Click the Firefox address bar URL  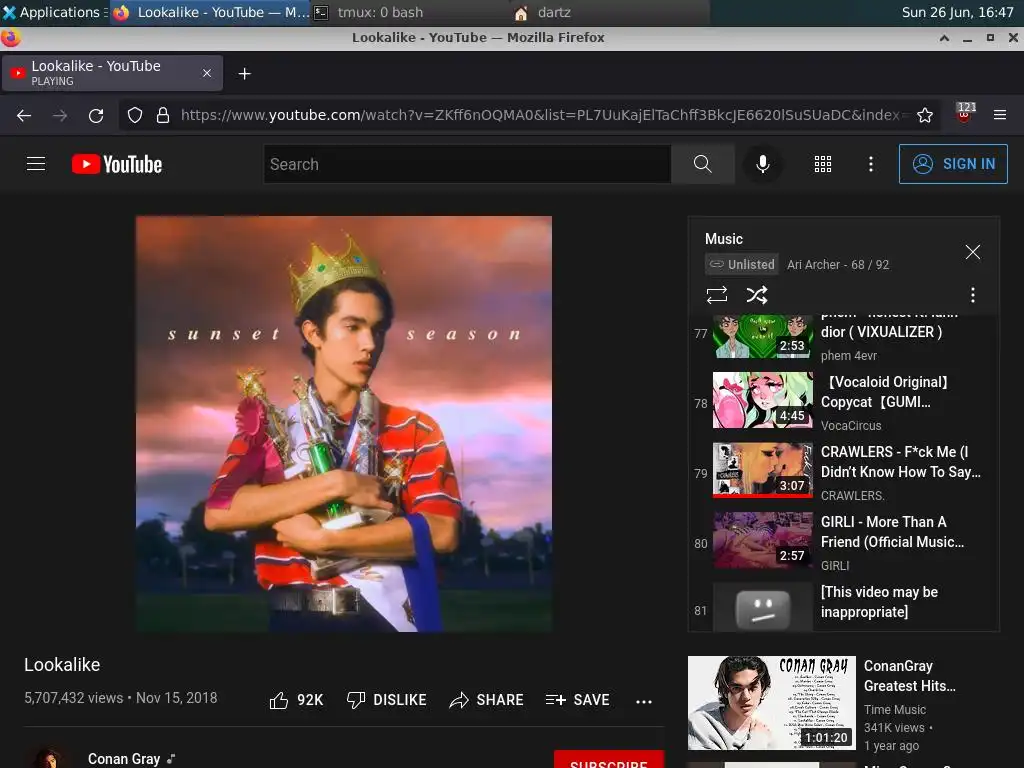(545, 115)
